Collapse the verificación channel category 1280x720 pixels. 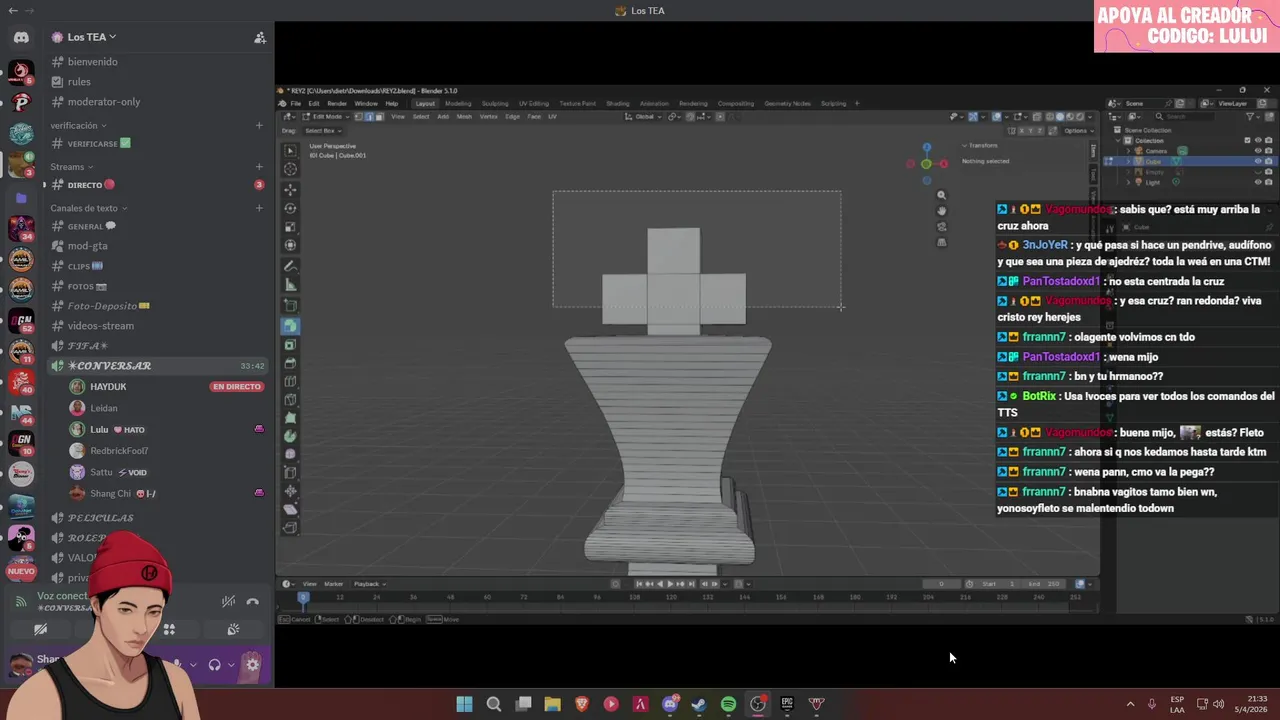click(78, 126)
